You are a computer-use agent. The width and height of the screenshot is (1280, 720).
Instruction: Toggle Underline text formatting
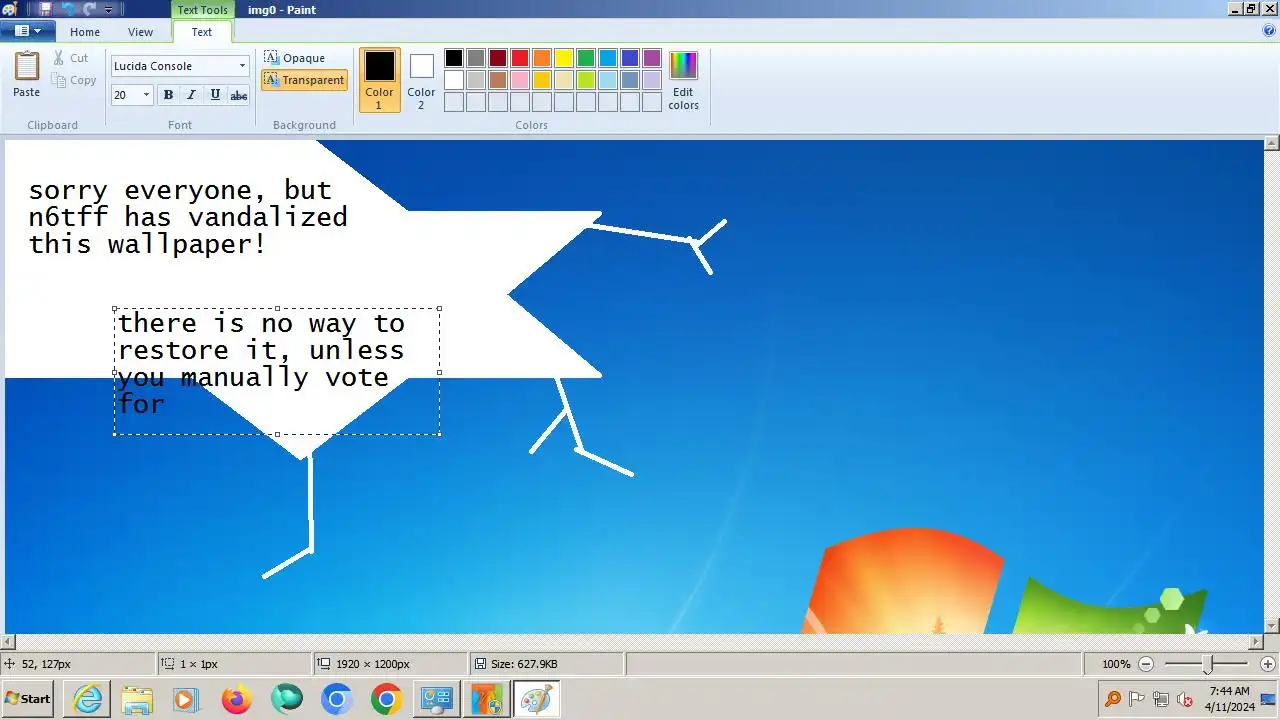(215, 95)
